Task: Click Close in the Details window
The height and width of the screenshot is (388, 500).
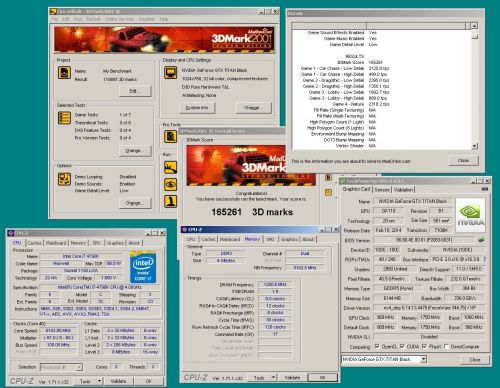Action: click(463, 160)
